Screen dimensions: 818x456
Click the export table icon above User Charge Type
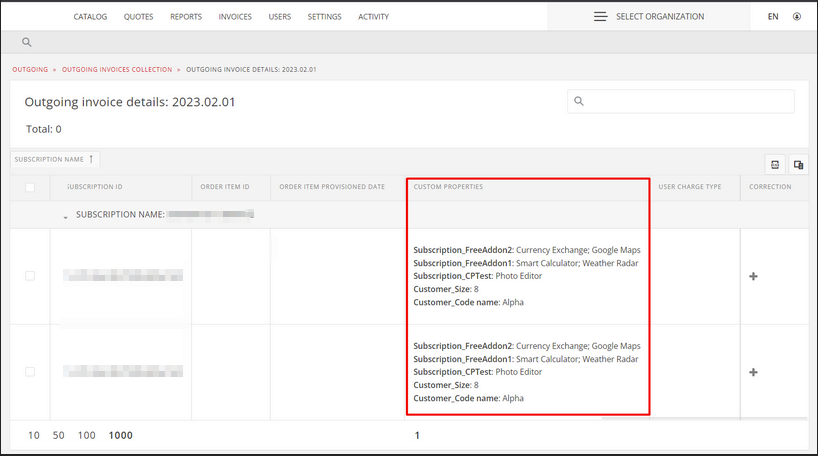[775, 165]
